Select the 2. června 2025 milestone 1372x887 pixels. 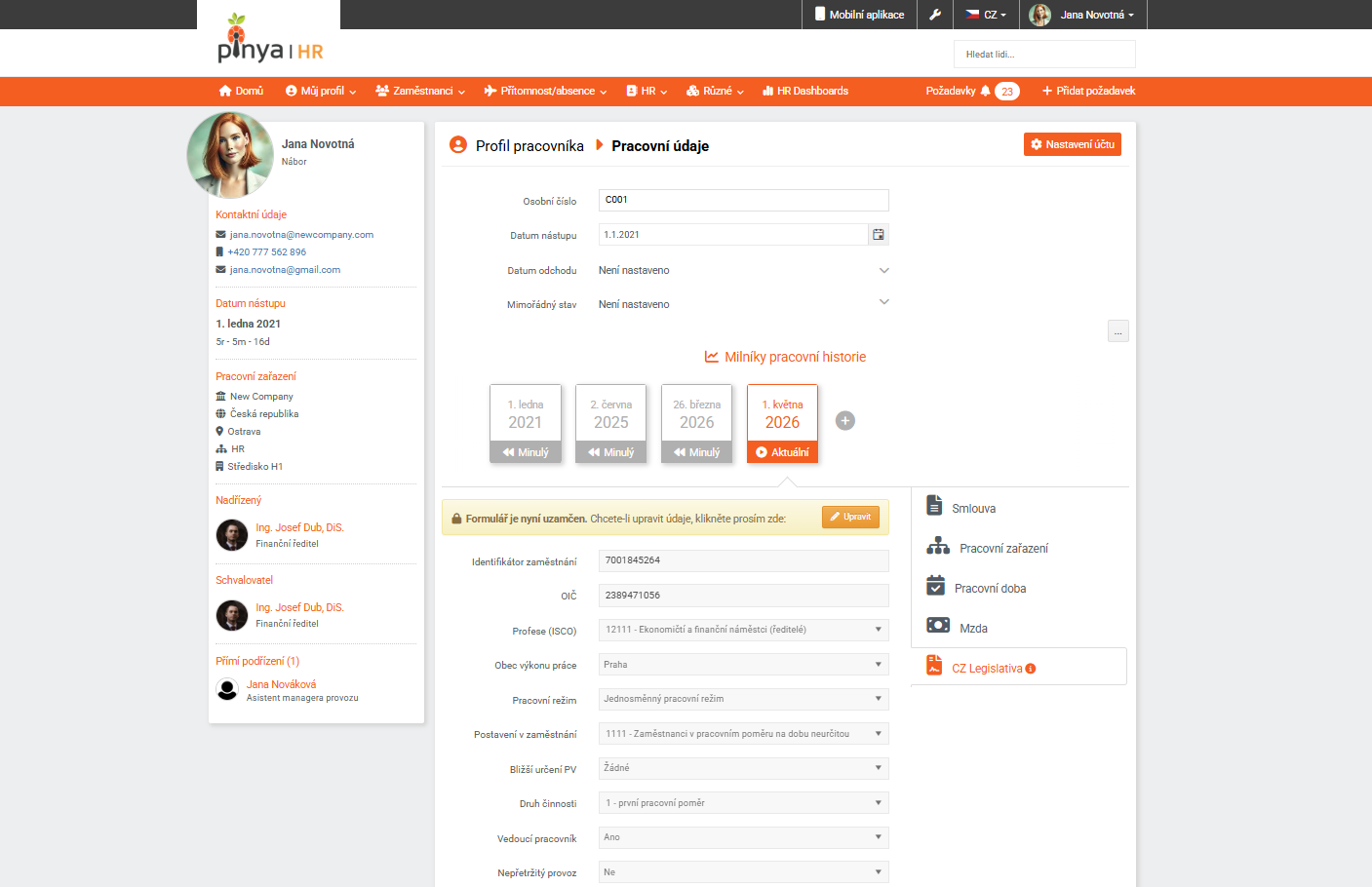click(611, 423)
